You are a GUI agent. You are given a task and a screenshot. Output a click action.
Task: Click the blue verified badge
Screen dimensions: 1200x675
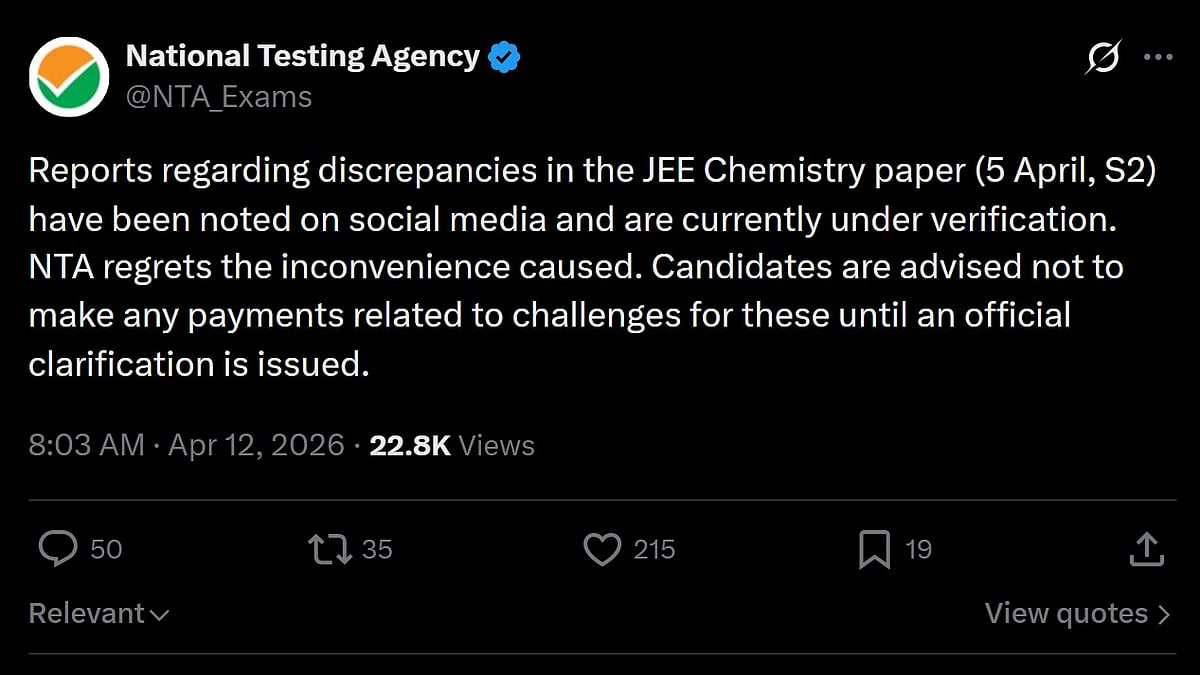pyautogui.click(x=504, y=57)
